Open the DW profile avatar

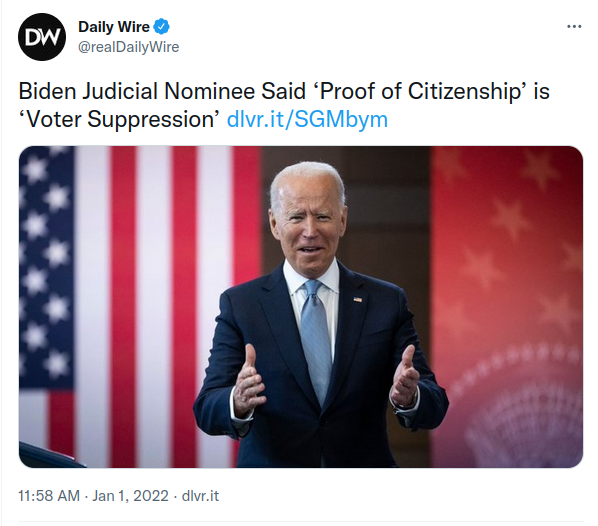point(42,37)
